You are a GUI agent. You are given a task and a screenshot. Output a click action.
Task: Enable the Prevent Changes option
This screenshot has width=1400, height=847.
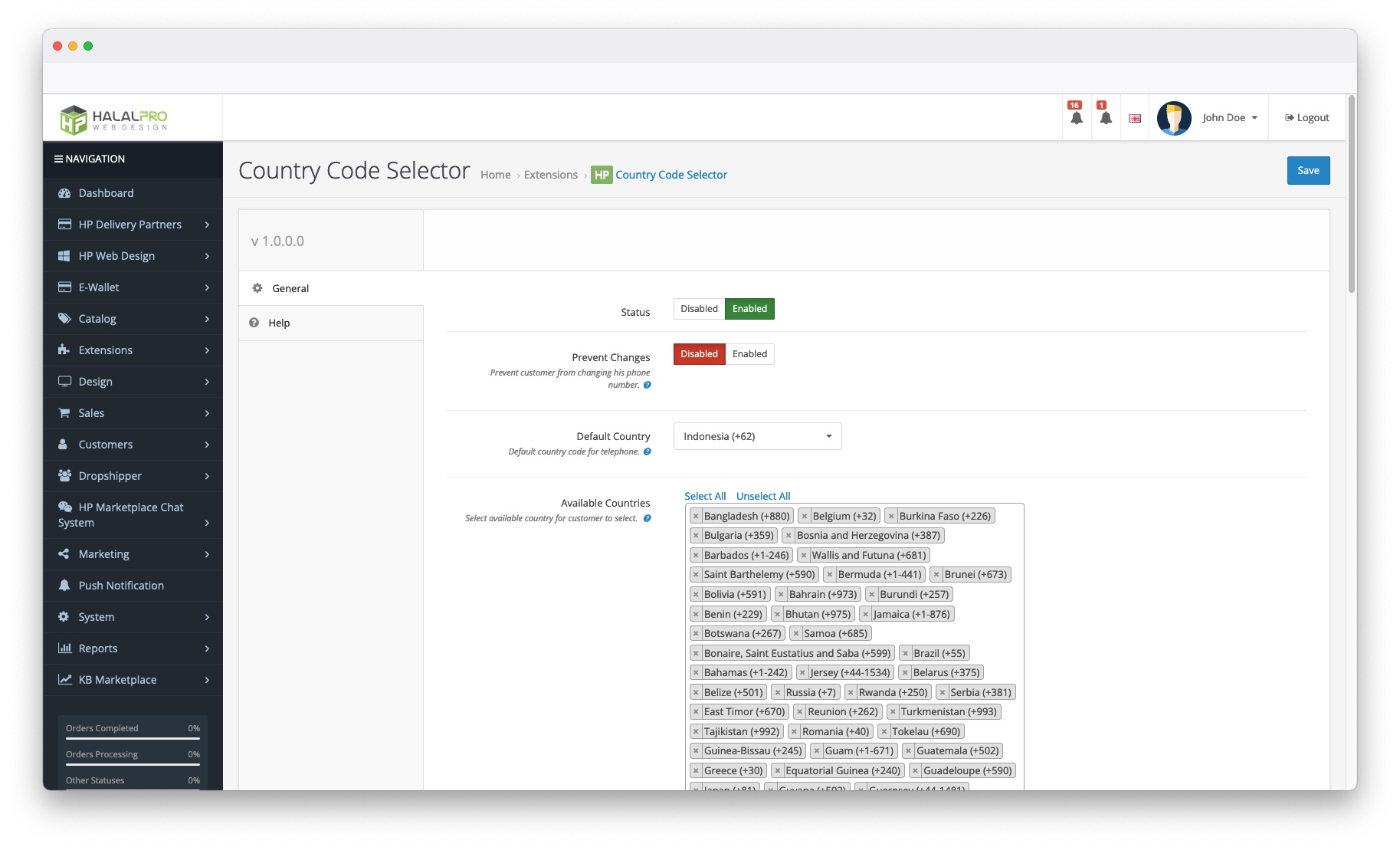(749, 353)
